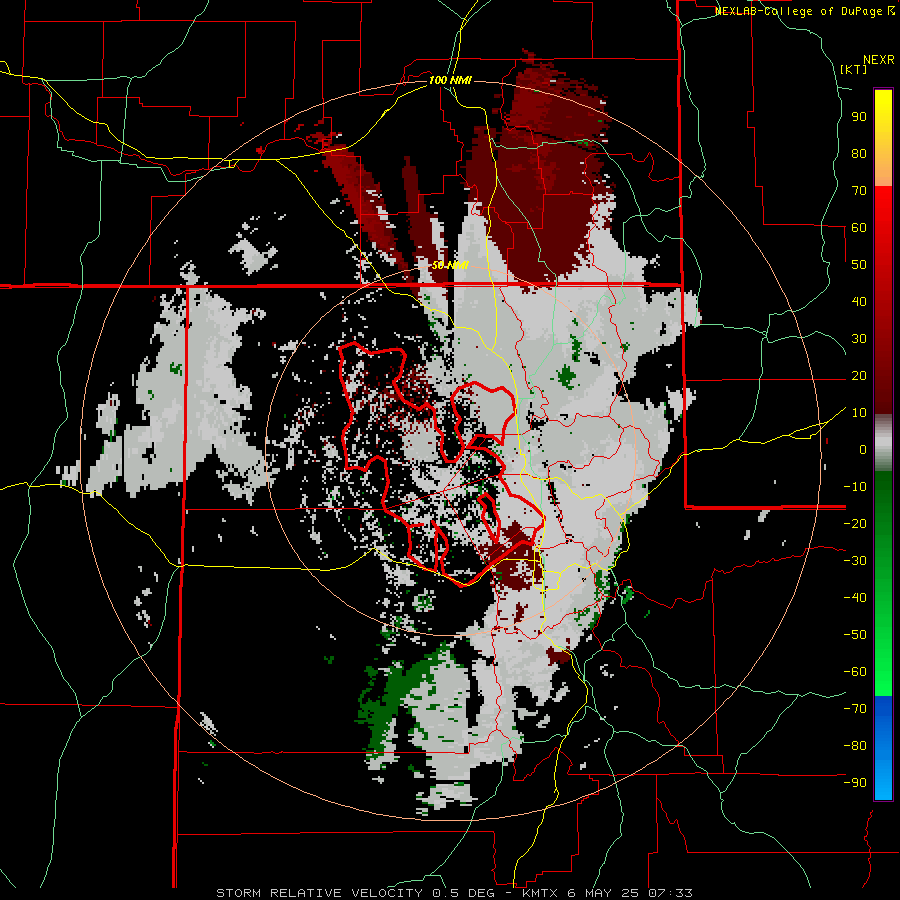Click the zero knot scale label
The height and width of the screenshot is (900, 900).
point(863,449)
